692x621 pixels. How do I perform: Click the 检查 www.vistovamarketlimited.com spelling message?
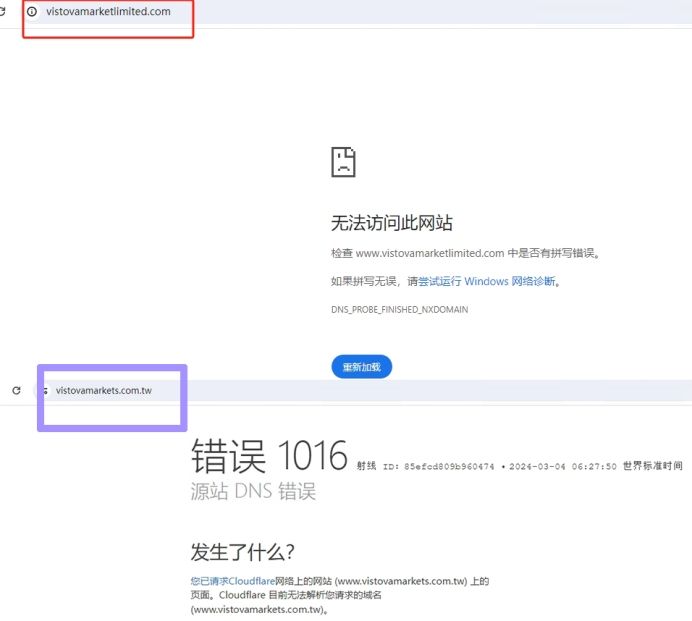tap(465, 253)
